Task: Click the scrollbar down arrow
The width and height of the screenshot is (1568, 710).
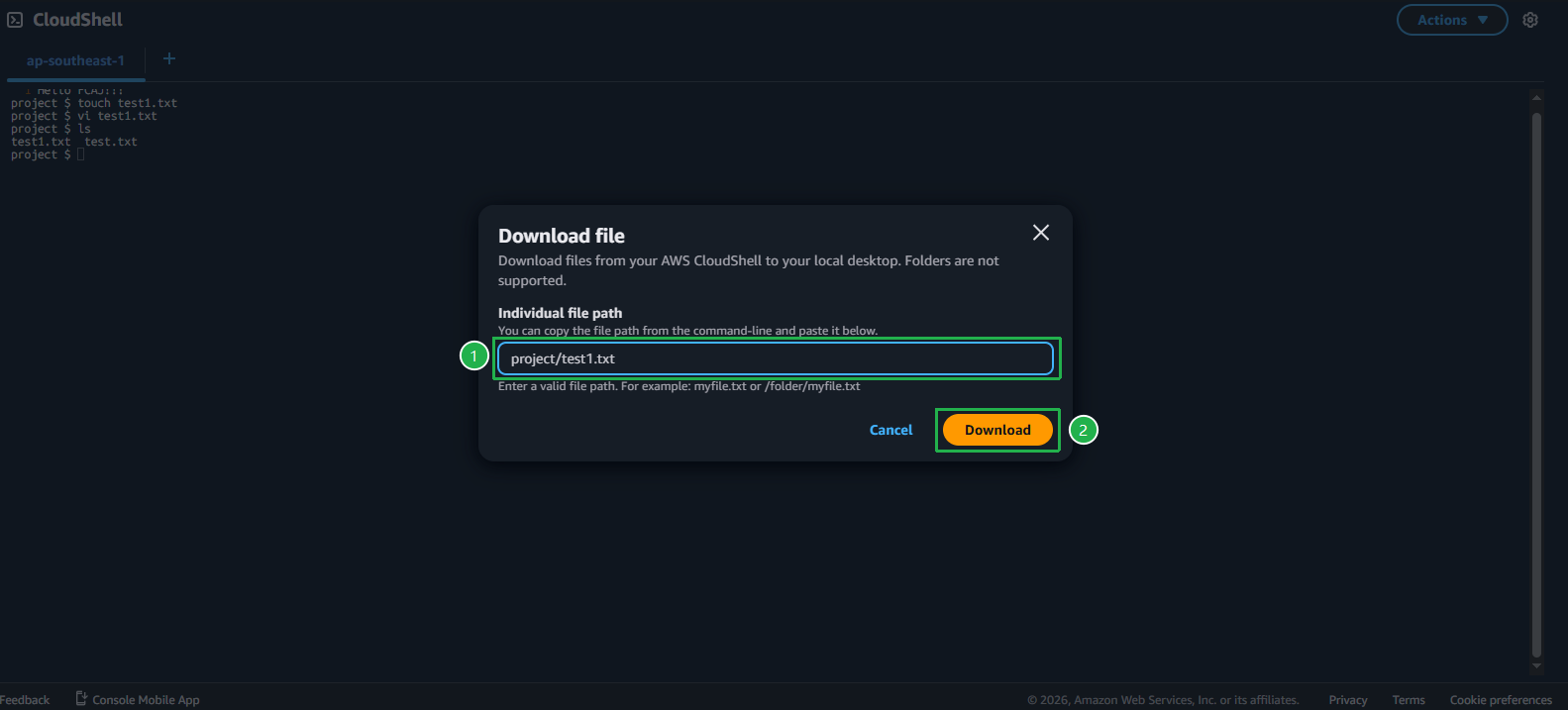Action: point(1536,666)
